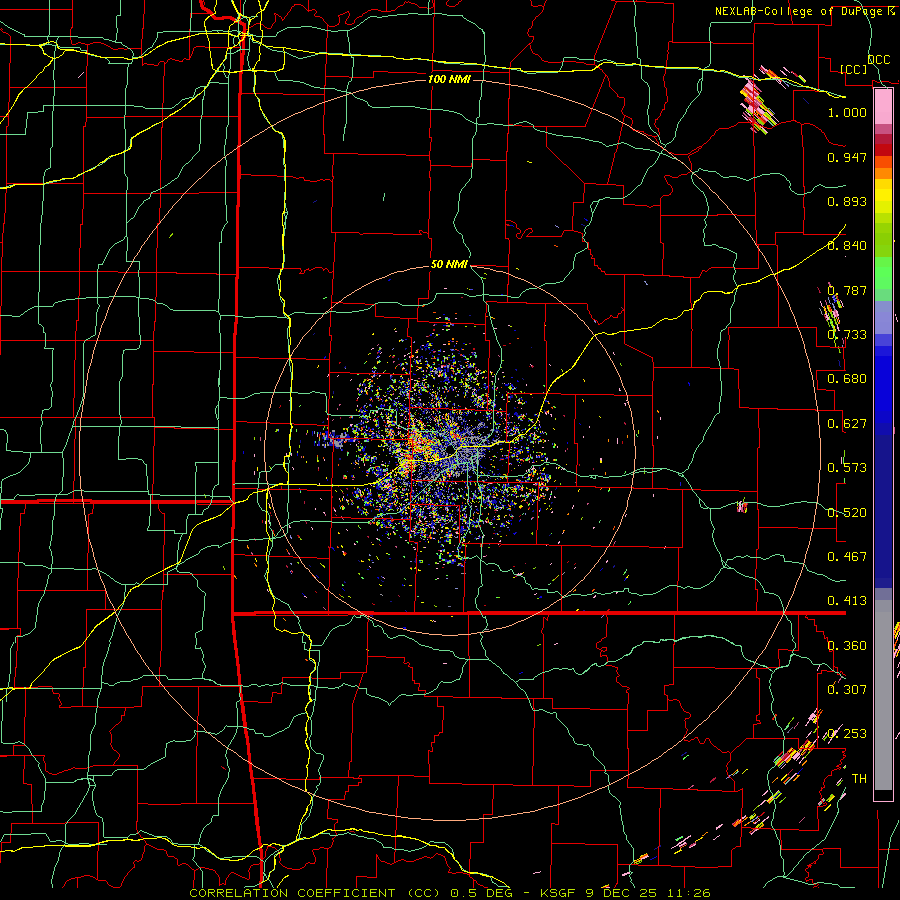Click the Correlation Coefficient caption at bottom
Image resolution: width=900 pixels, height=900 pixels.
(450, 893)
